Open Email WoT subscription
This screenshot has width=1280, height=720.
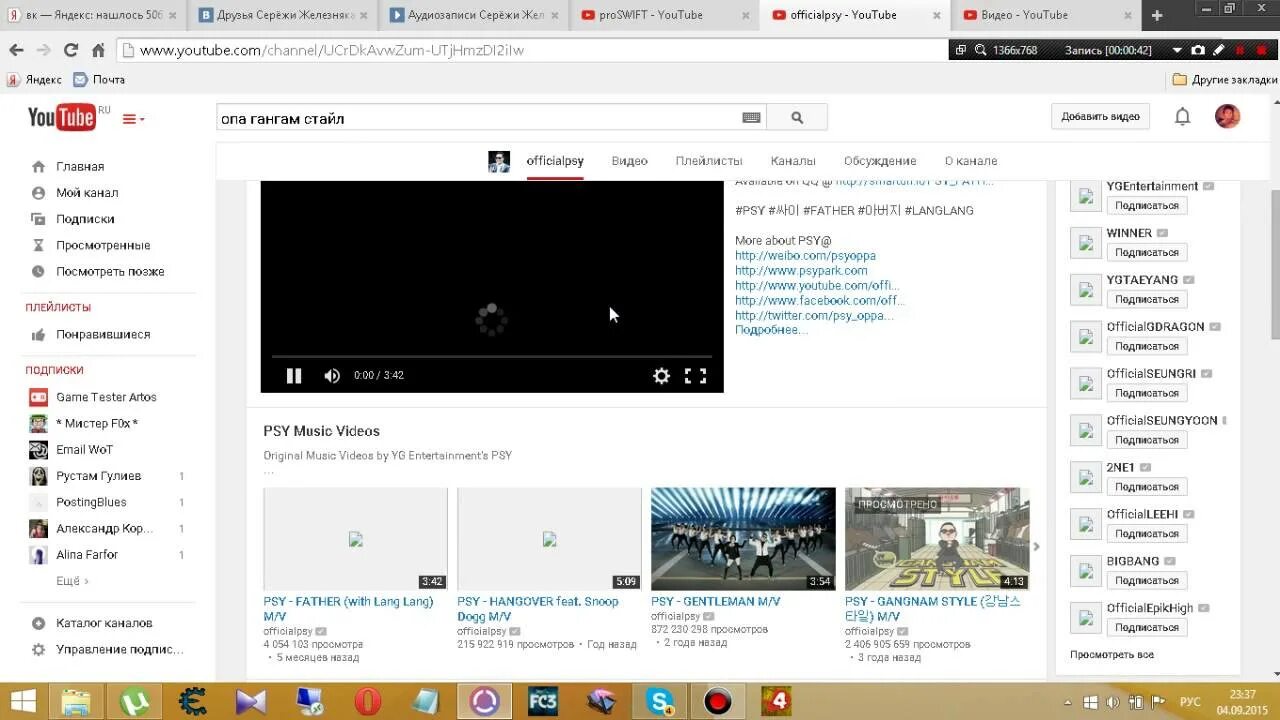(84, 450)
